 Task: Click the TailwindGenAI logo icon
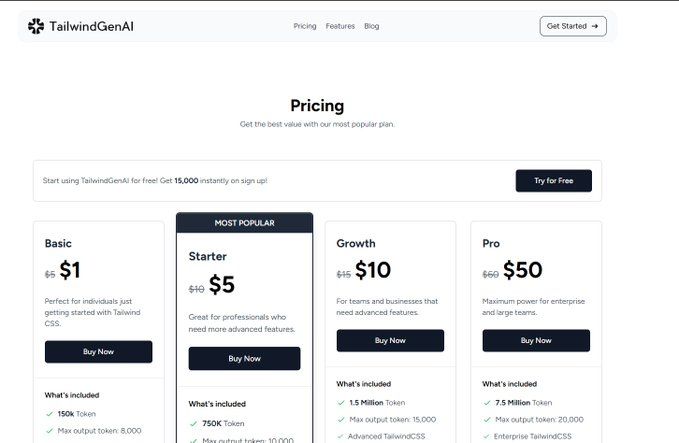[x=36, y=26]
